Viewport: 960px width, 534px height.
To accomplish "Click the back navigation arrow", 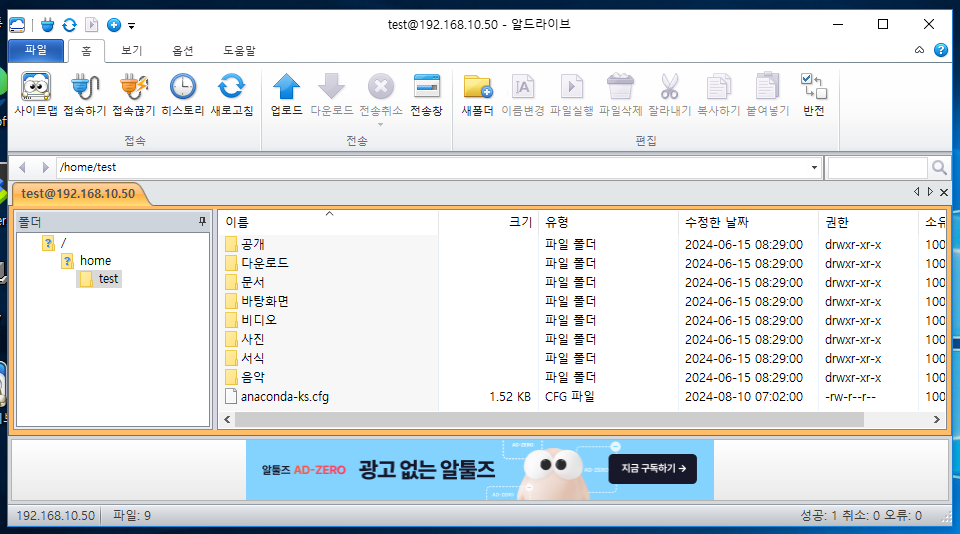I will [23, 167].
